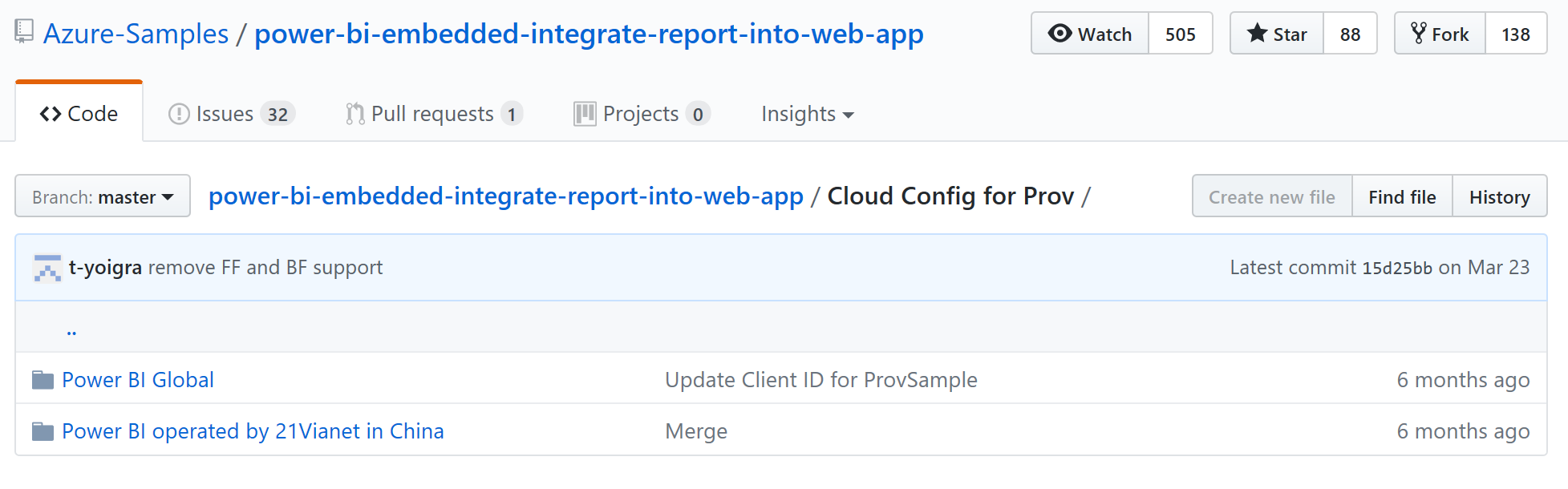1568x489 pixels.
Task: Open the Azure-Samples organization link
Action: click(x=136, y=34)
